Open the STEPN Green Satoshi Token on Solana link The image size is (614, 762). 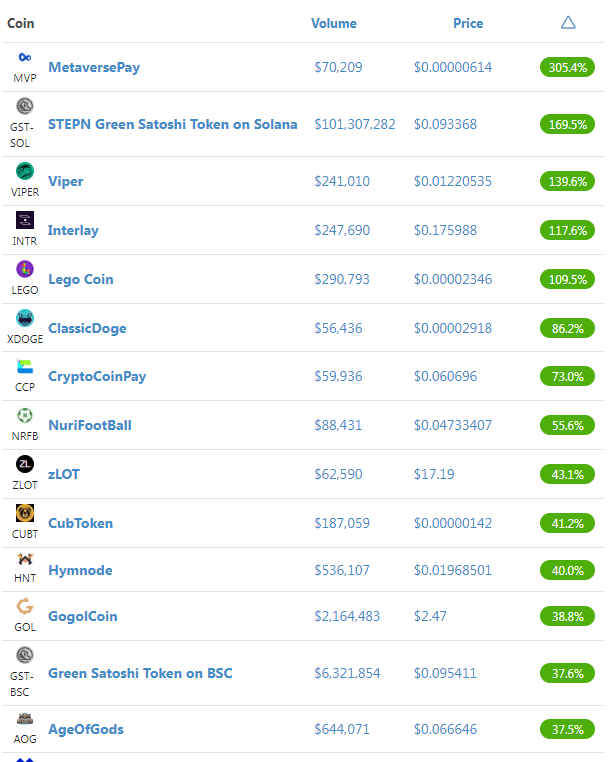pos(173,124)
